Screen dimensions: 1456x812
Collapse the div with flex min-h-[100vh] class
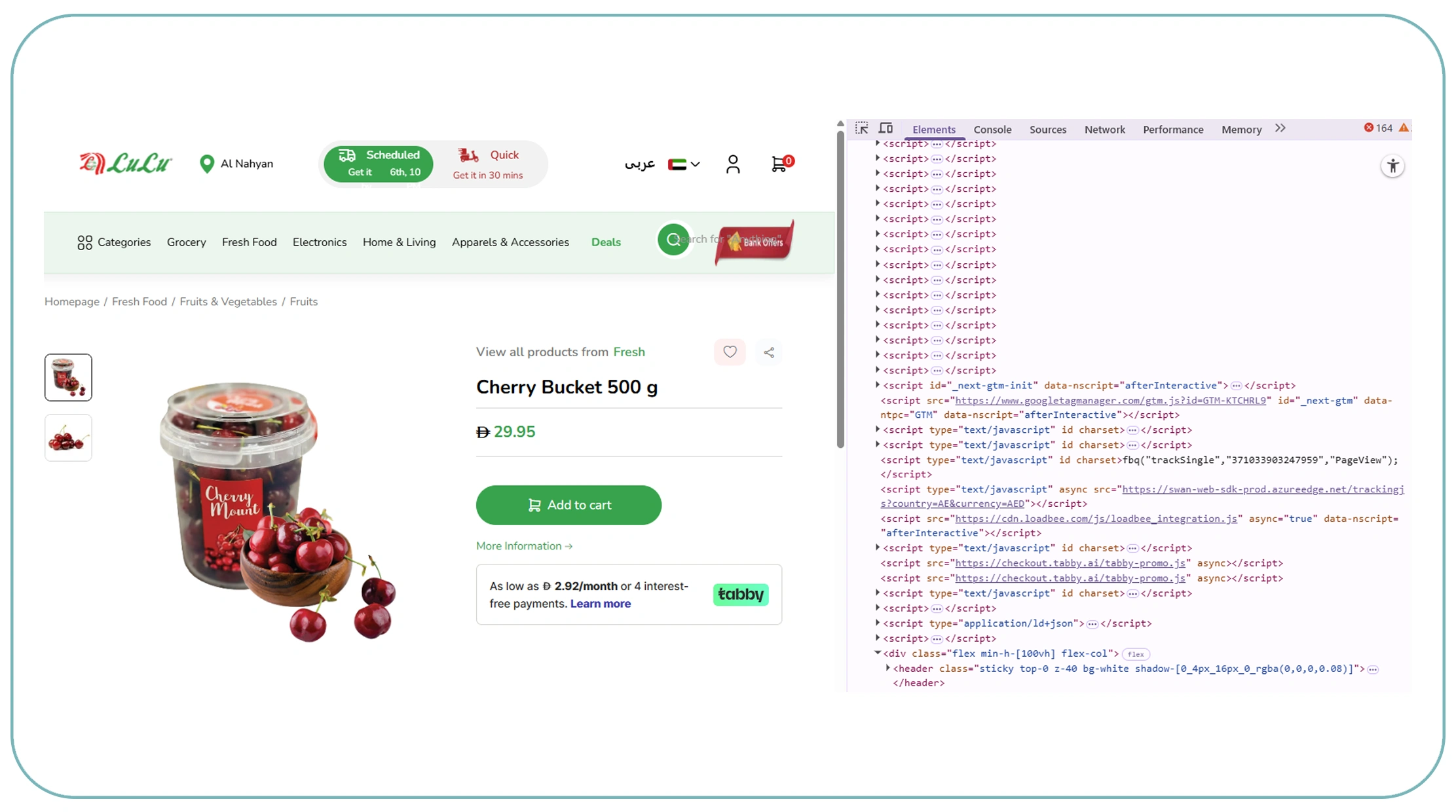[x=878, y=653]
